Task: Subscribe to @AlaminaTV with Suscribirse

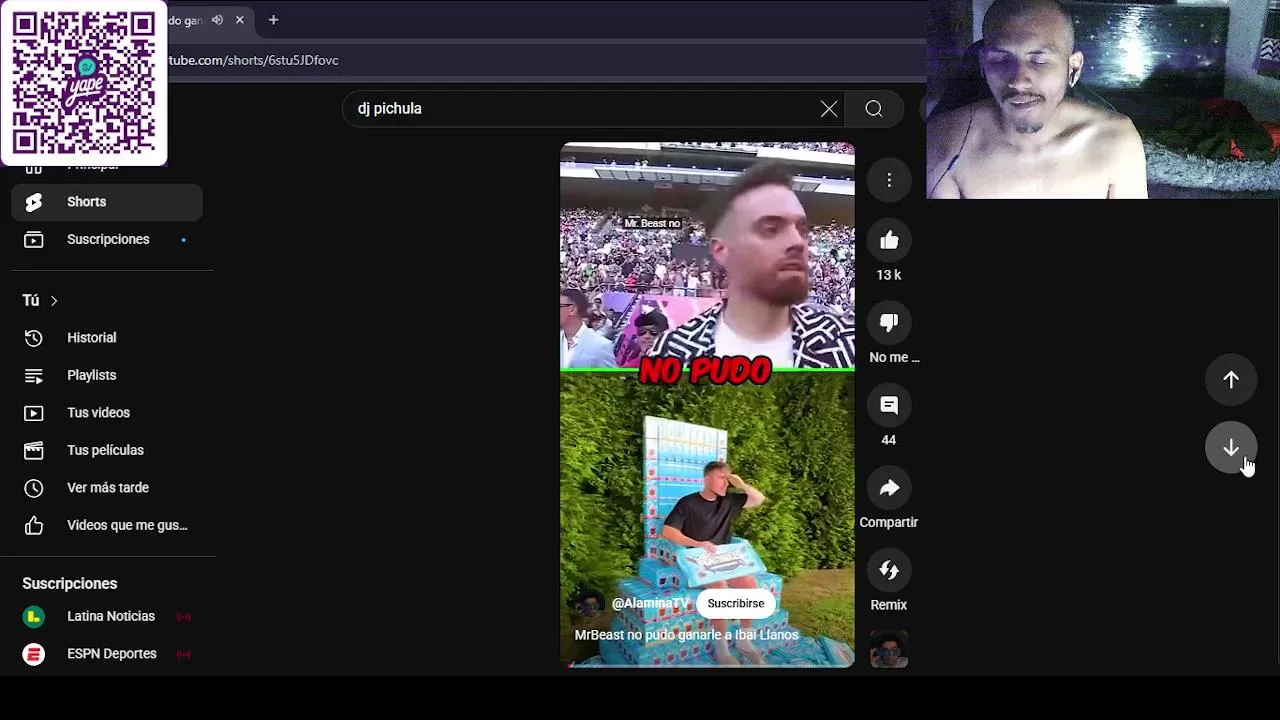Action: pyautogui.click(x=736, y=604)
